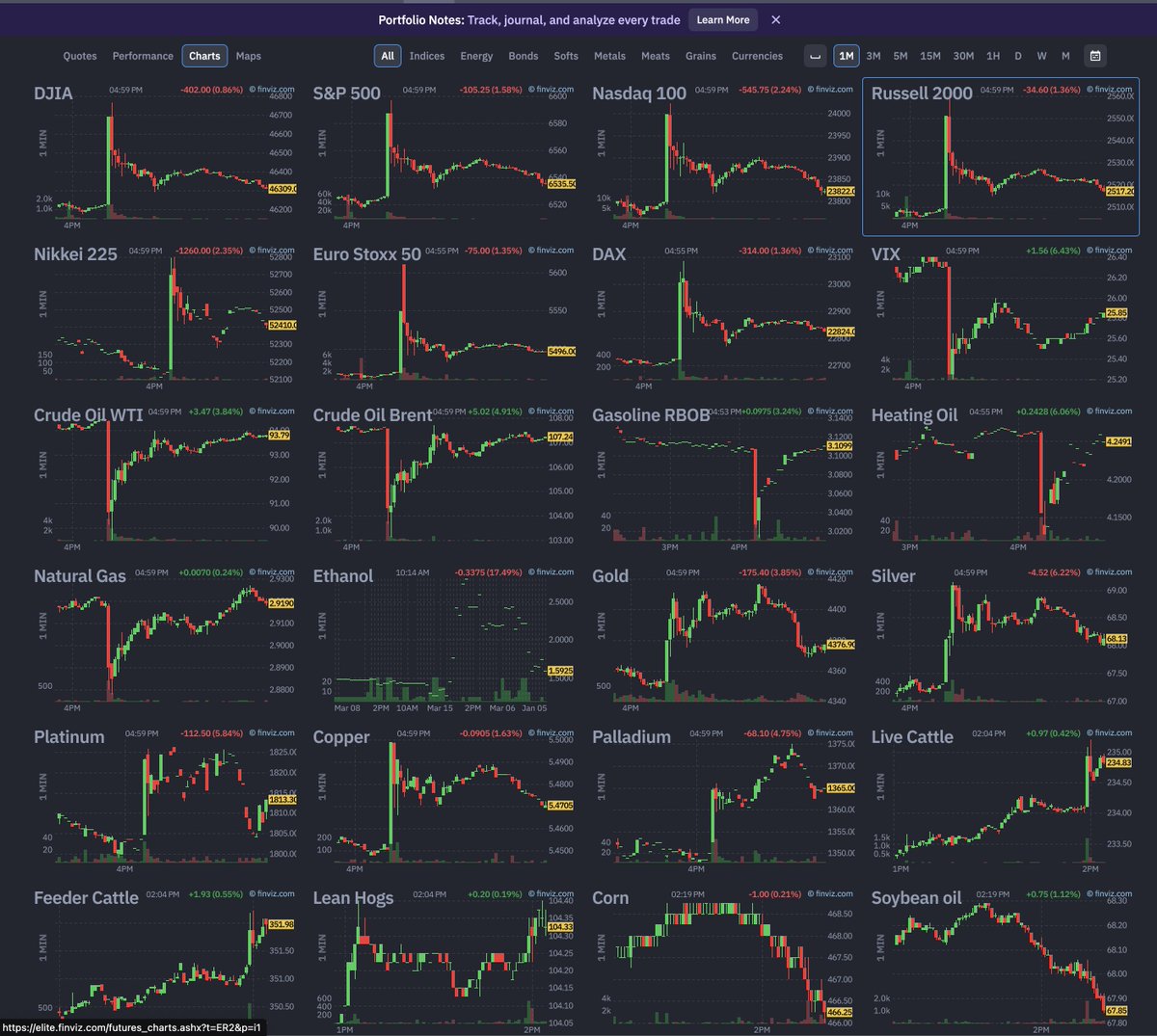Image resolution: width=1157 pixels, height=1036 pixels.
Task: Open the Copper chart title
Action: click(341, 737)
